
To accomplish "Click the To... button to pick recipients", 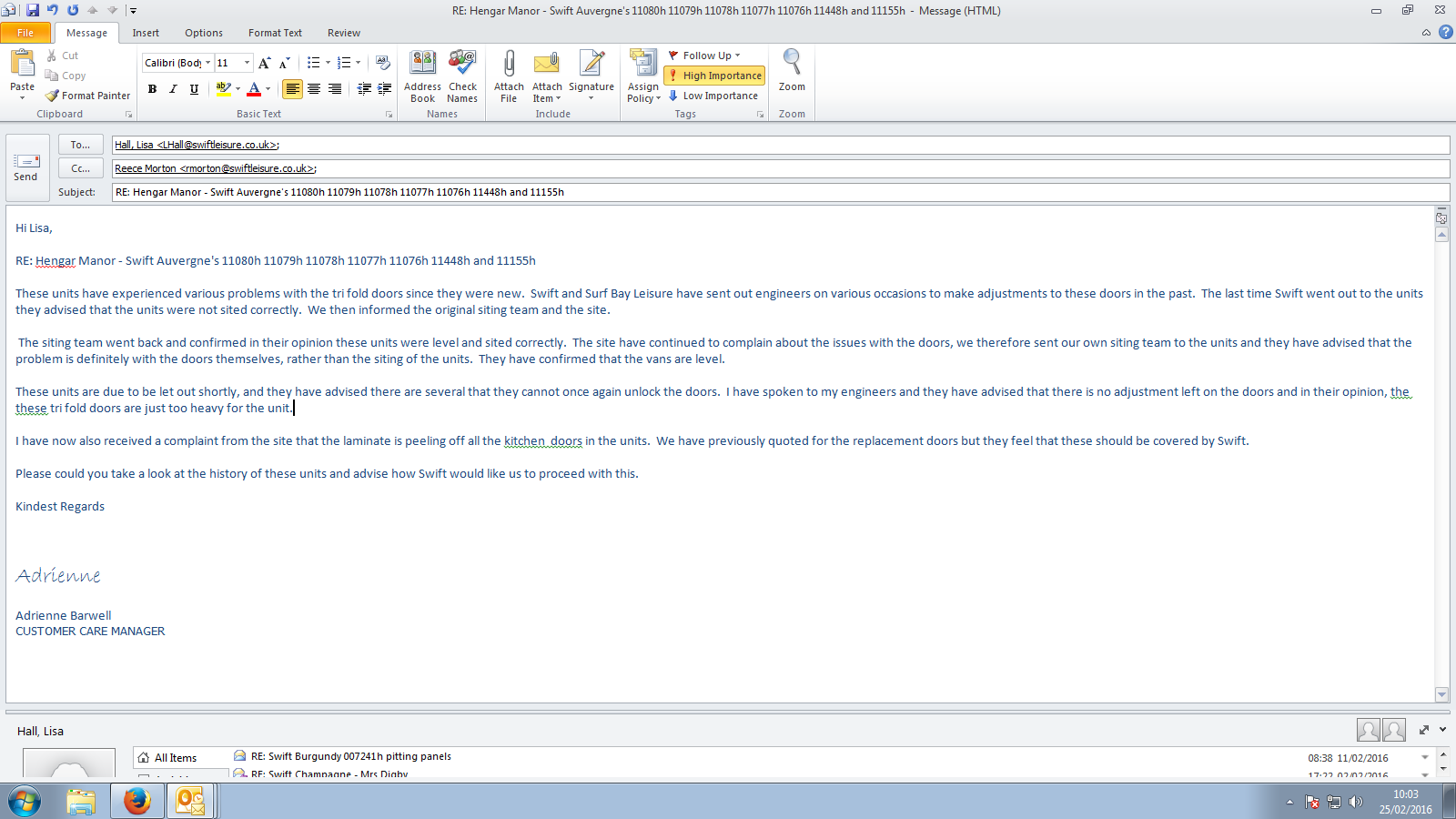I will (x=81, y=145).
